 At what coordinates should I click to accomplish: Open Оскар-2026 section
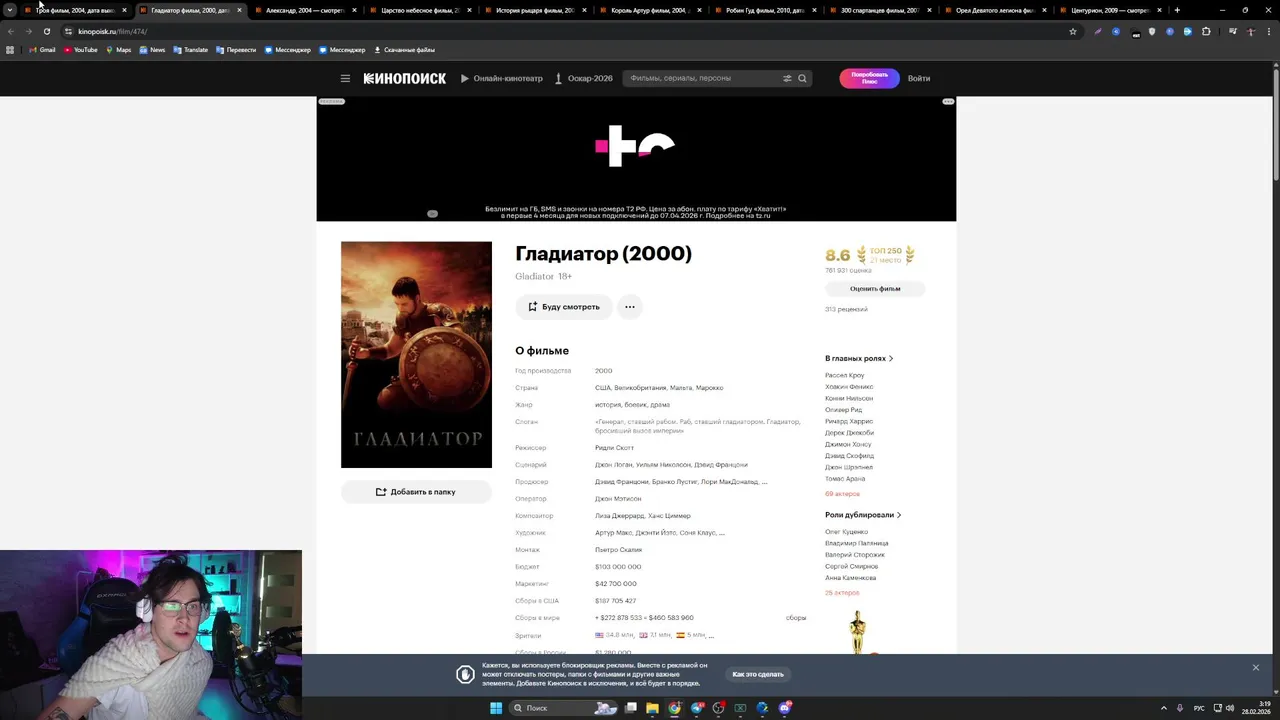coord(584,78)
